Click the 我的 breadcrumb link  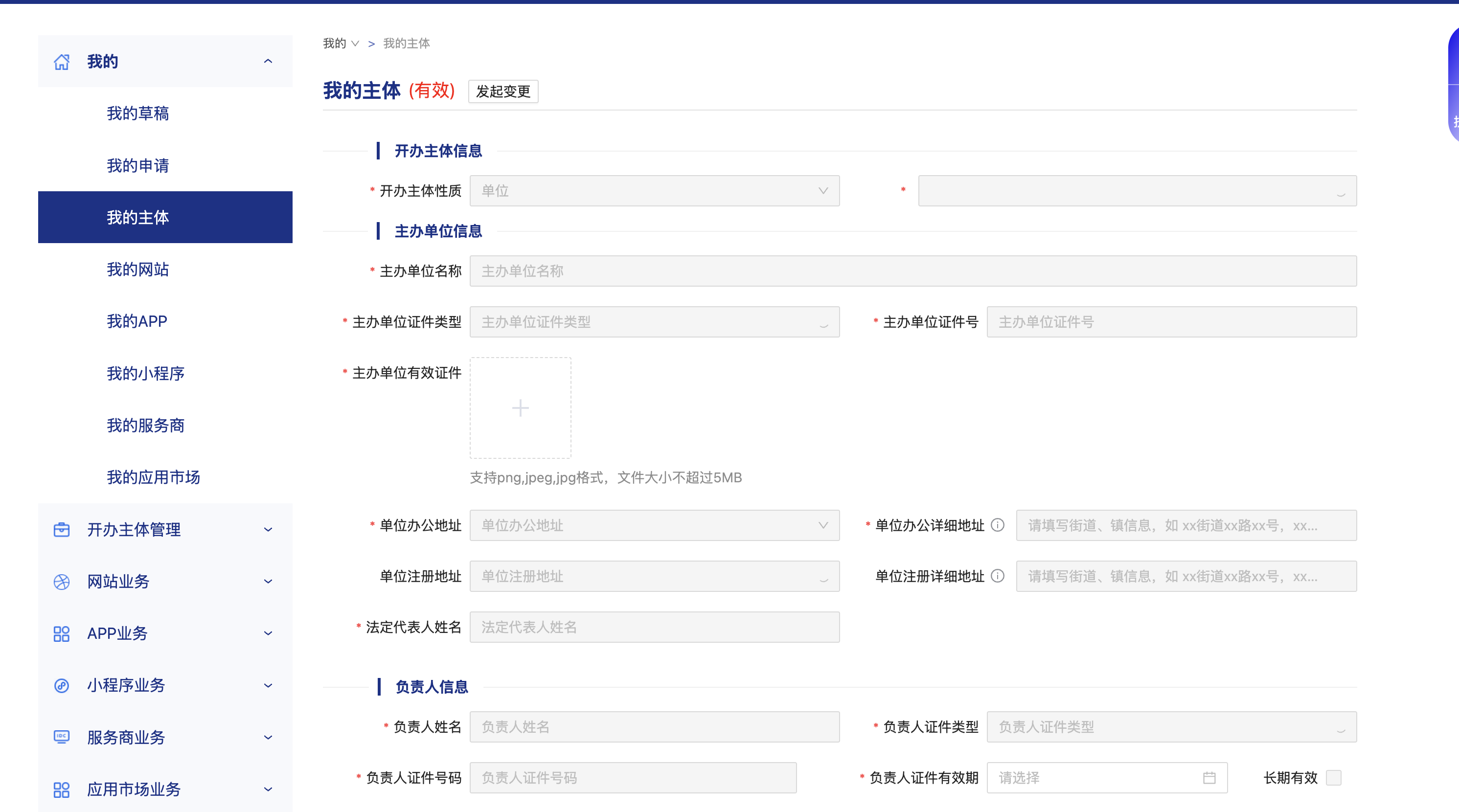[x=334, y=44]
